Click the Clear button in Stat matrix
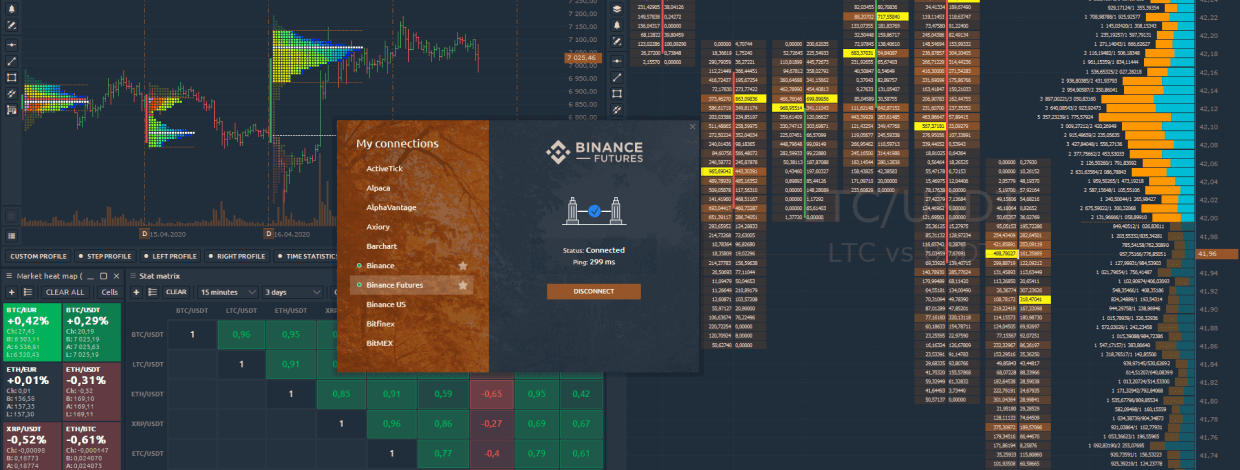This screenshot has height=470, width=1240. (176, 292)
